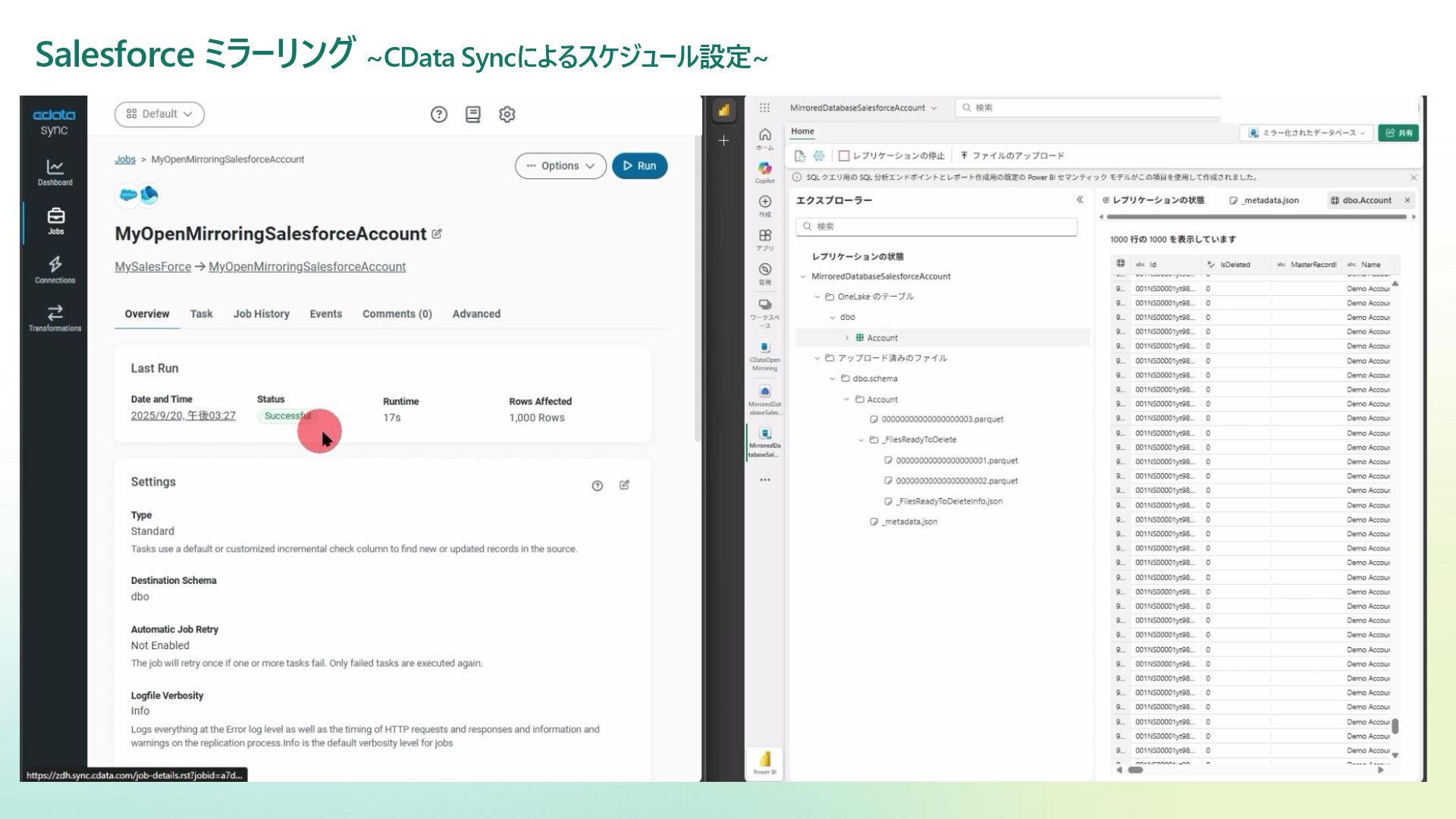1456x819 pixels.
Task: Collapse the explorer panel with double chevron
Action: coord(1080,200)
